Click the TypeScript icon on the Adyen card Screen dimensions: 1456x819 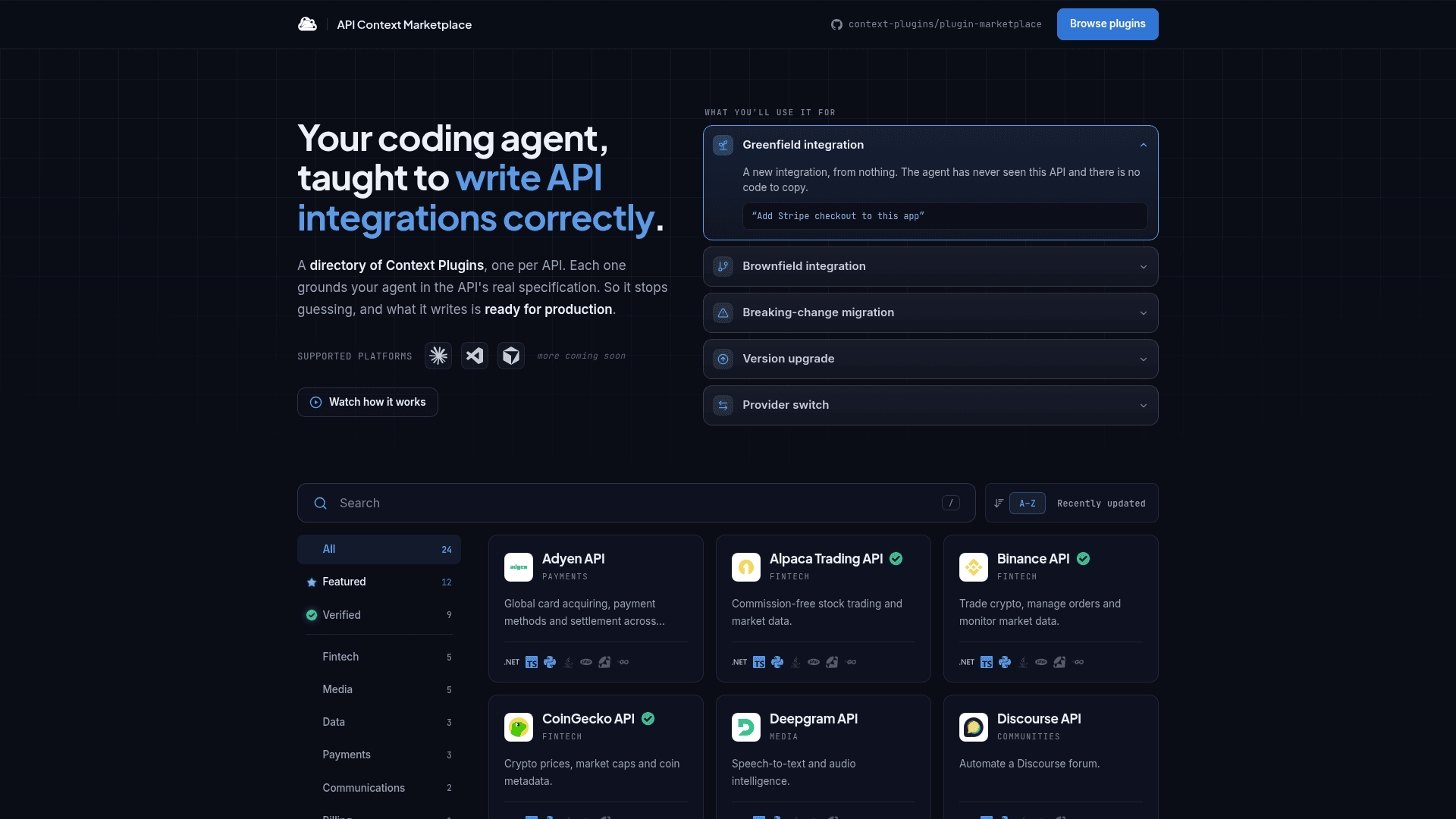(532, 662)
